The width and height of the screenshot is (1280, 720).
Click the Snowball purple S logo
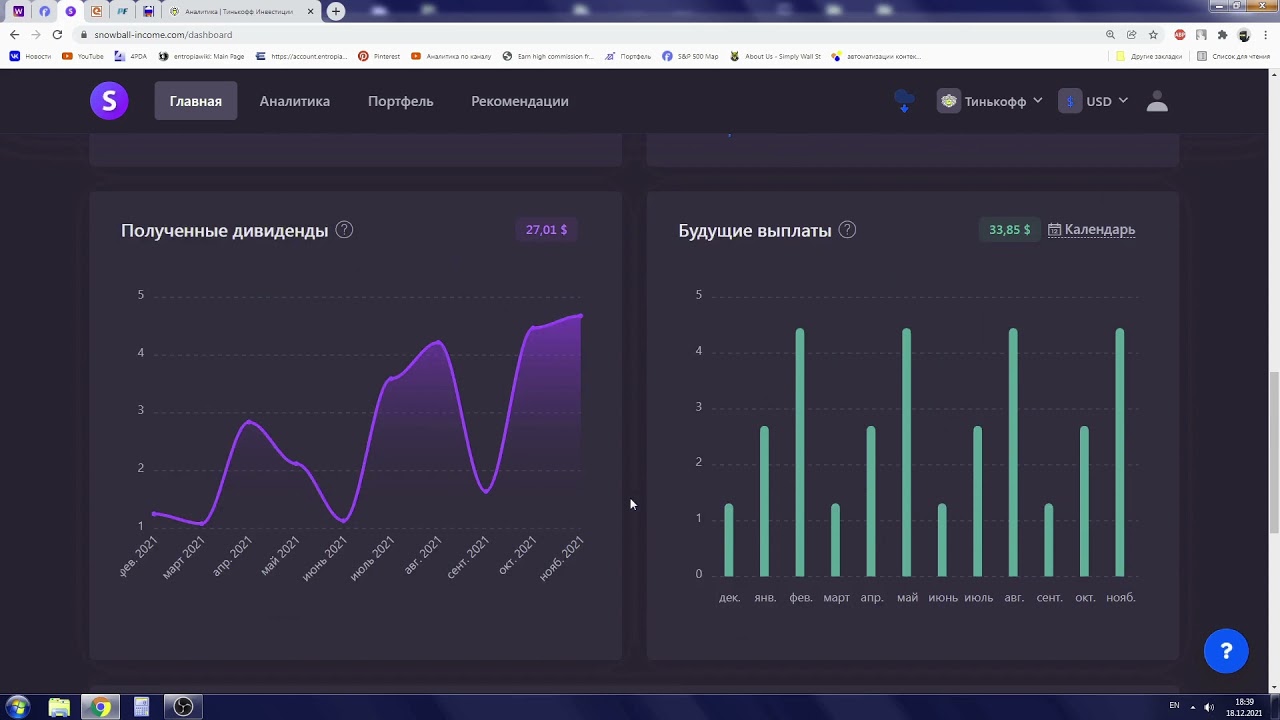pos(109,101)
